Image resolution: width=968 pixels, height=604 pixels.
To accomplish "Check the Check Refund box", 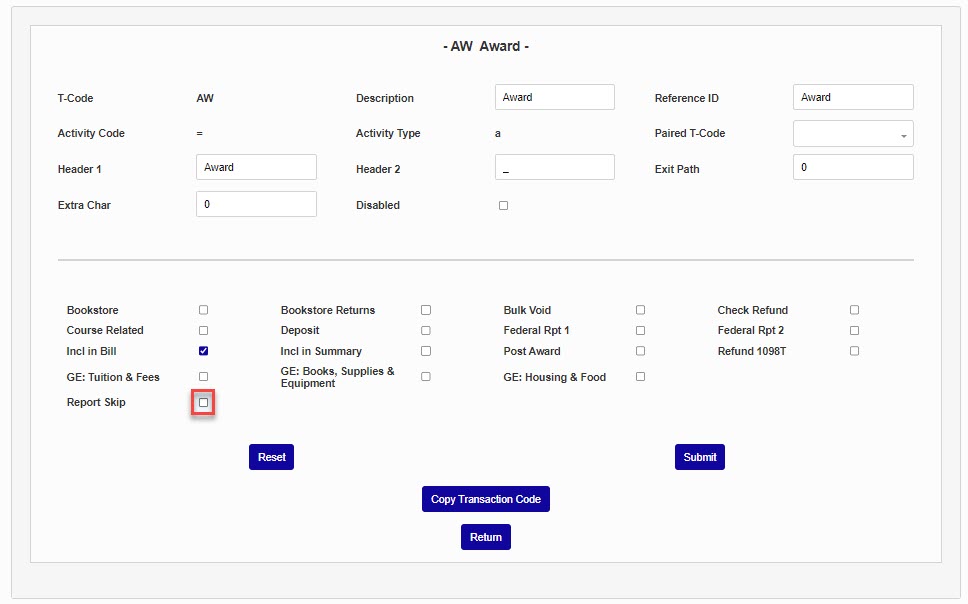I will (854, 310).
